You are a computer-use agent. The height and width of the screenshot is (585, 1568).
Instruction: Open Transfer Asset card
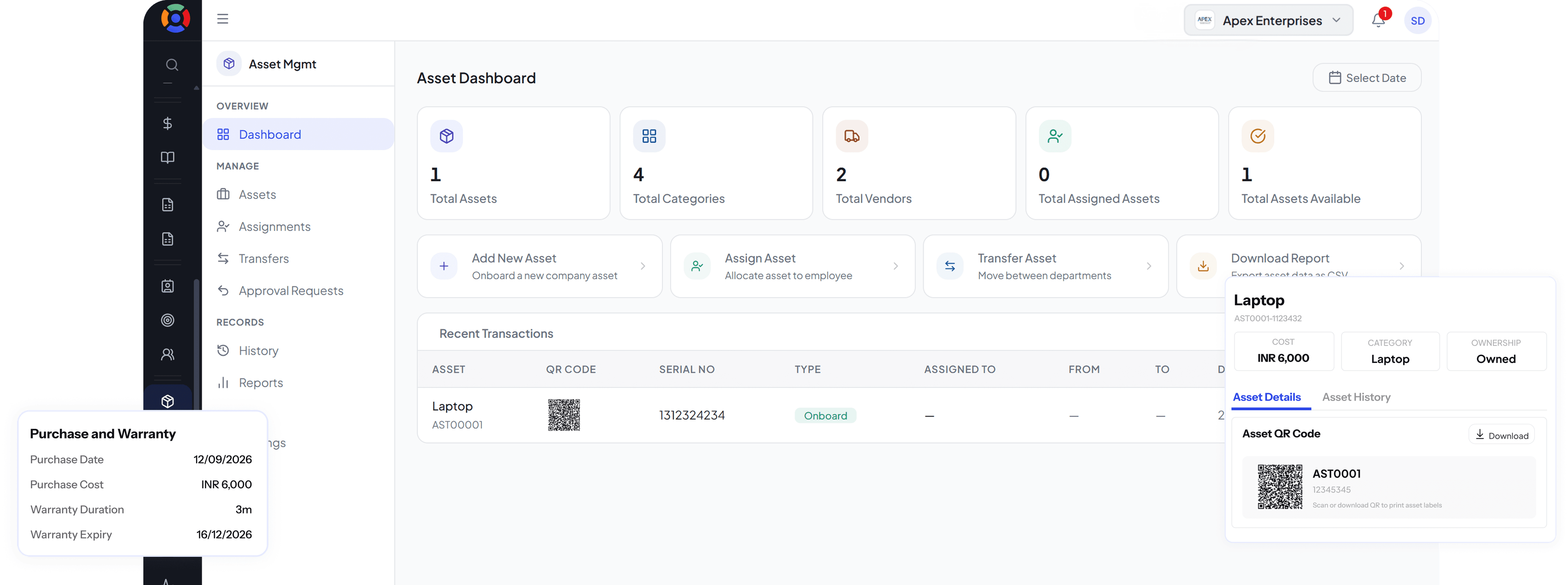1046,266
